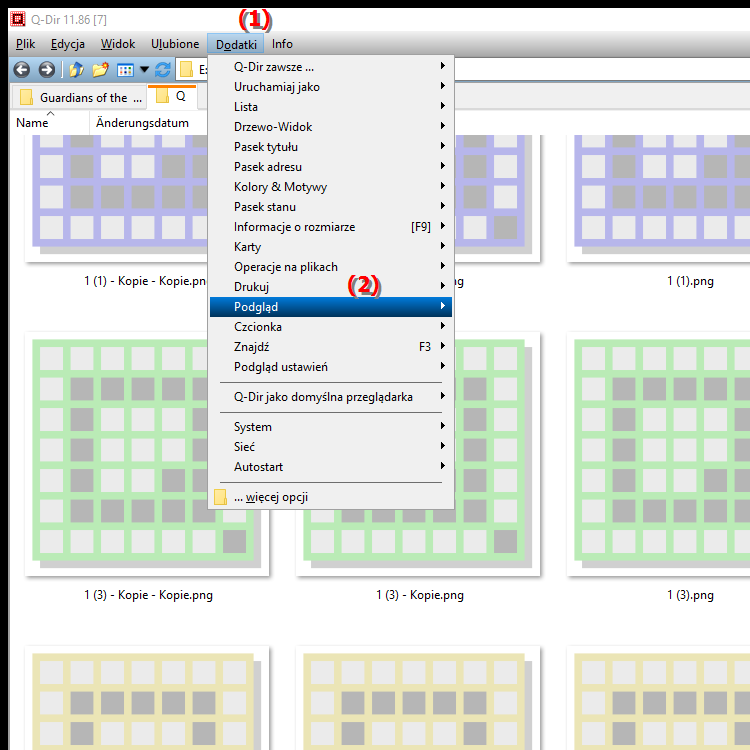The image size is (750, 750).
Task: Click file name 1 (3) - Kopie.png
Action: tap(419, 595)
